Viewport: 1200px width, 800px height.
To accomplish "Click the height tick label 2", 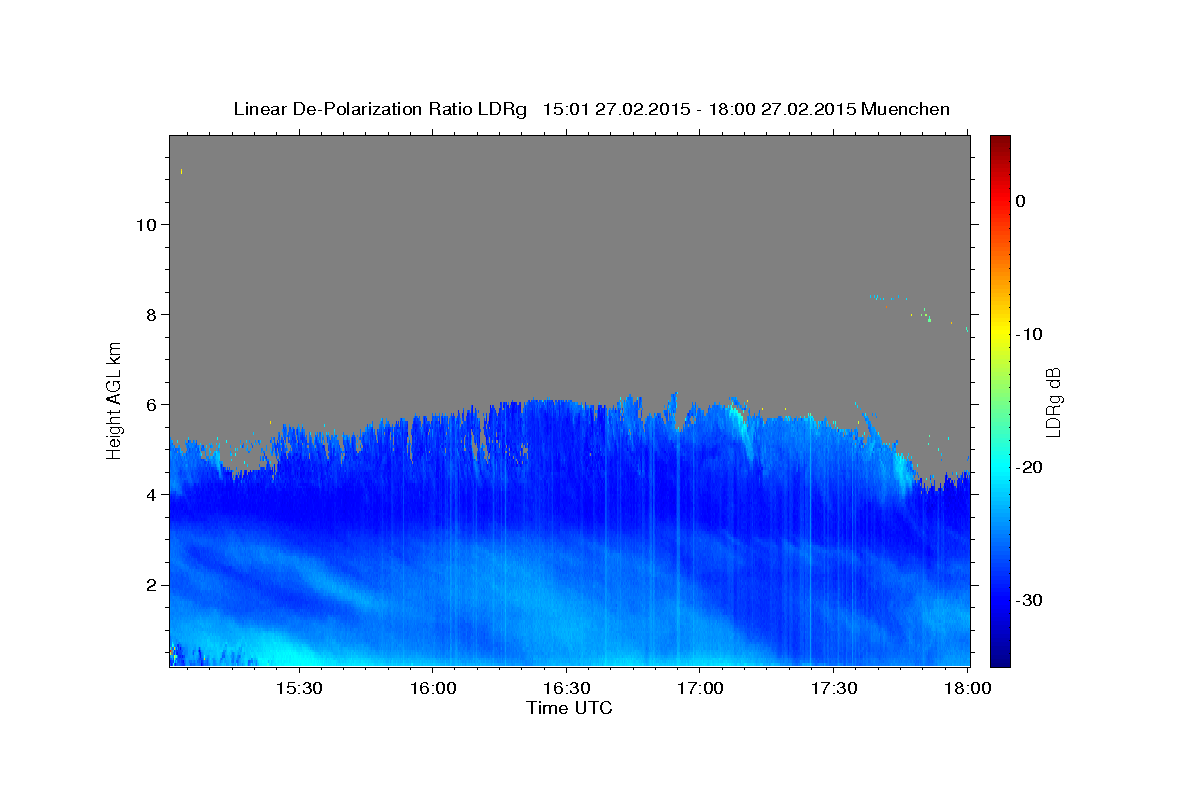I will coord(149,584).
